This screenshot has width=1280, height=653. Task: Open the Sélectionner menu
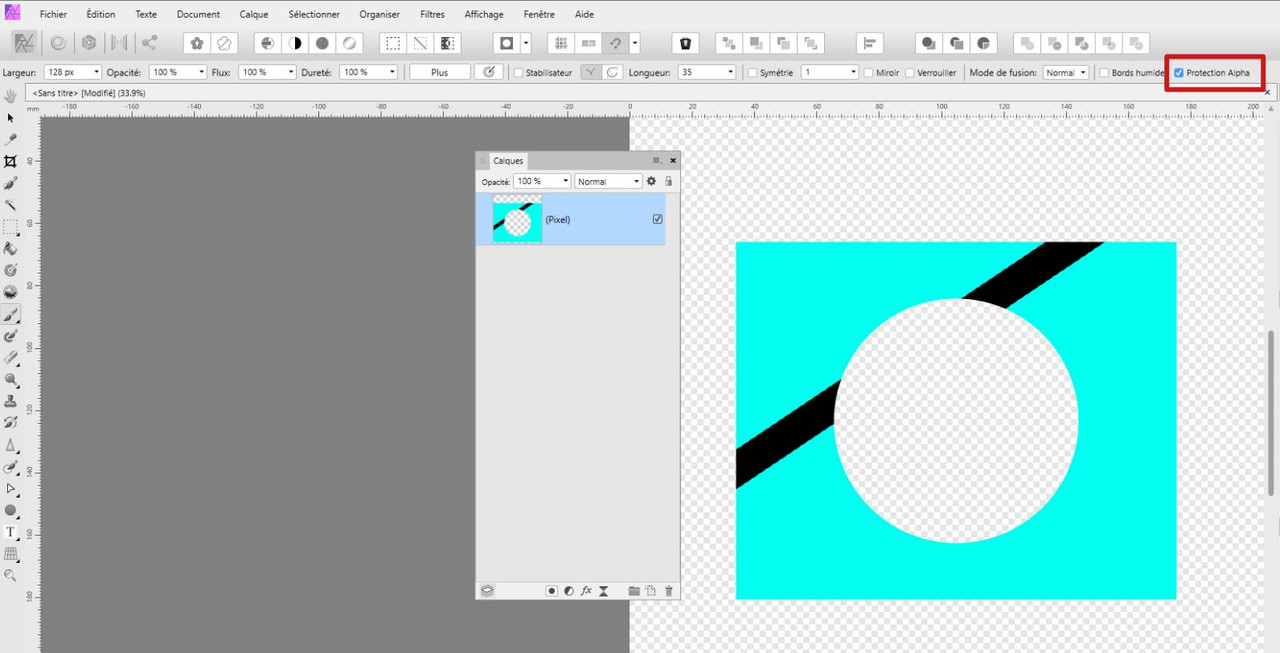pyautogui.click(x=313, y=14)
